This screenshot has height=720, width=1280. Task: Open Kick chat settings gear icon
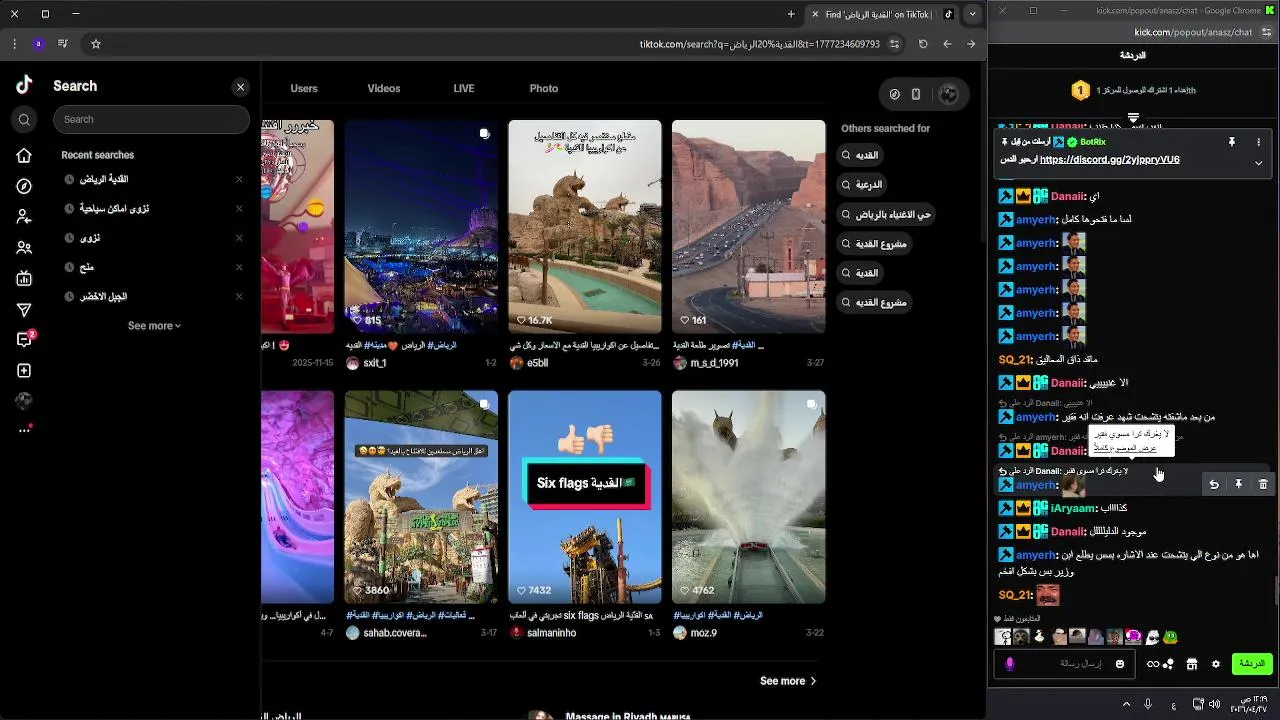[x=1216, y=664]
